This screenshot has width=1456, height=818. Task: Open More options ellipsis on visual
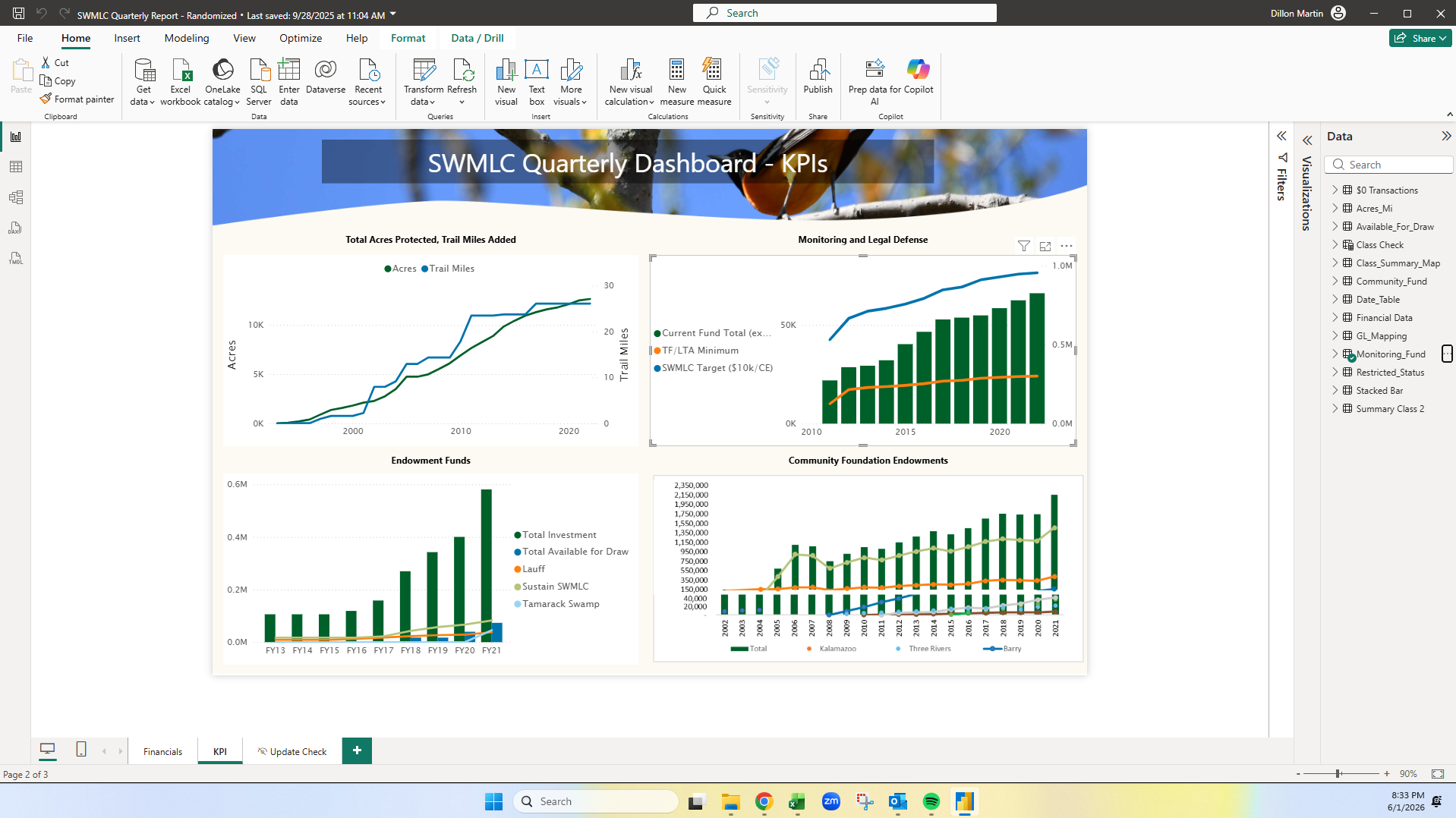click(1067, 246)
